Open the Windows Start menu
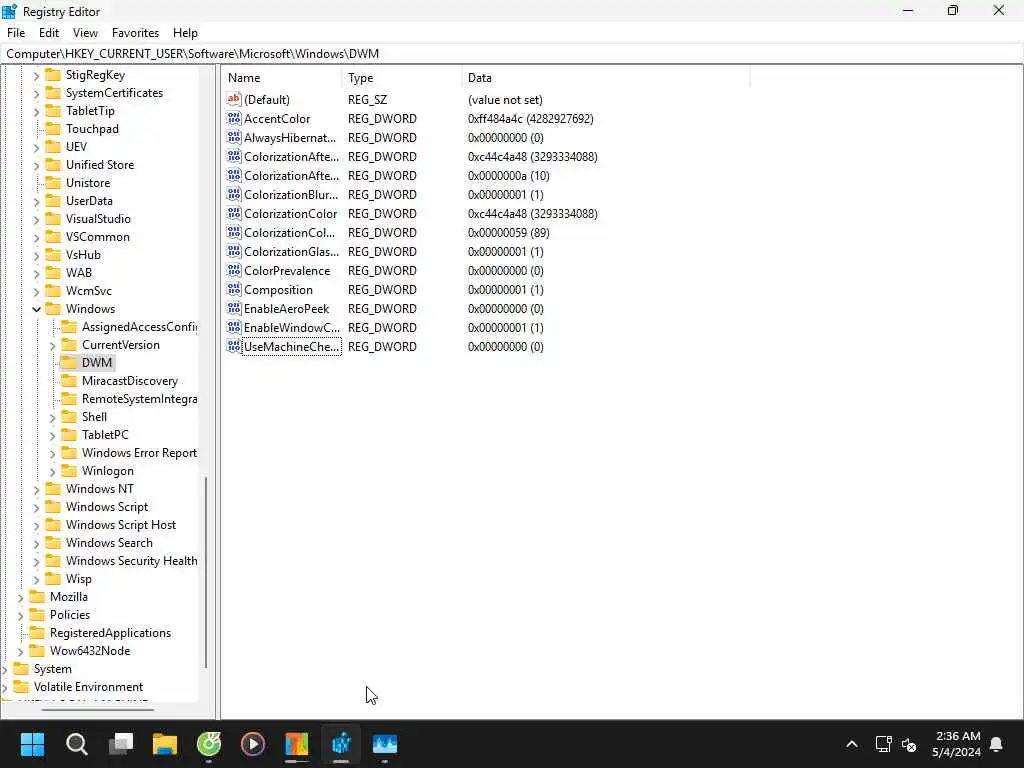This screenshot has height=768, width=1024. tap(32, 743)
